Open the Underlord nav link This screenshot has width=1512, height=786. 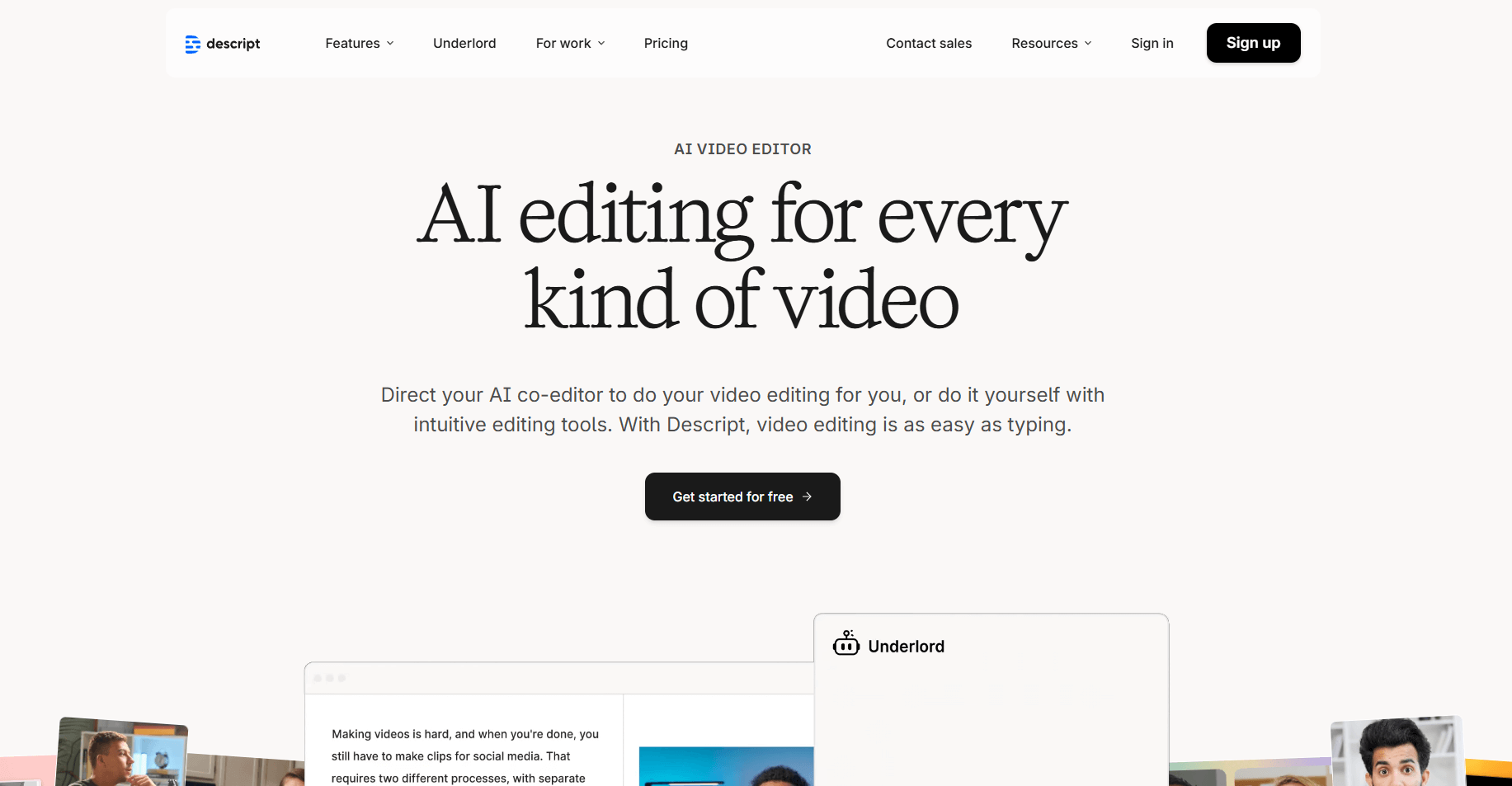(464, 43)
